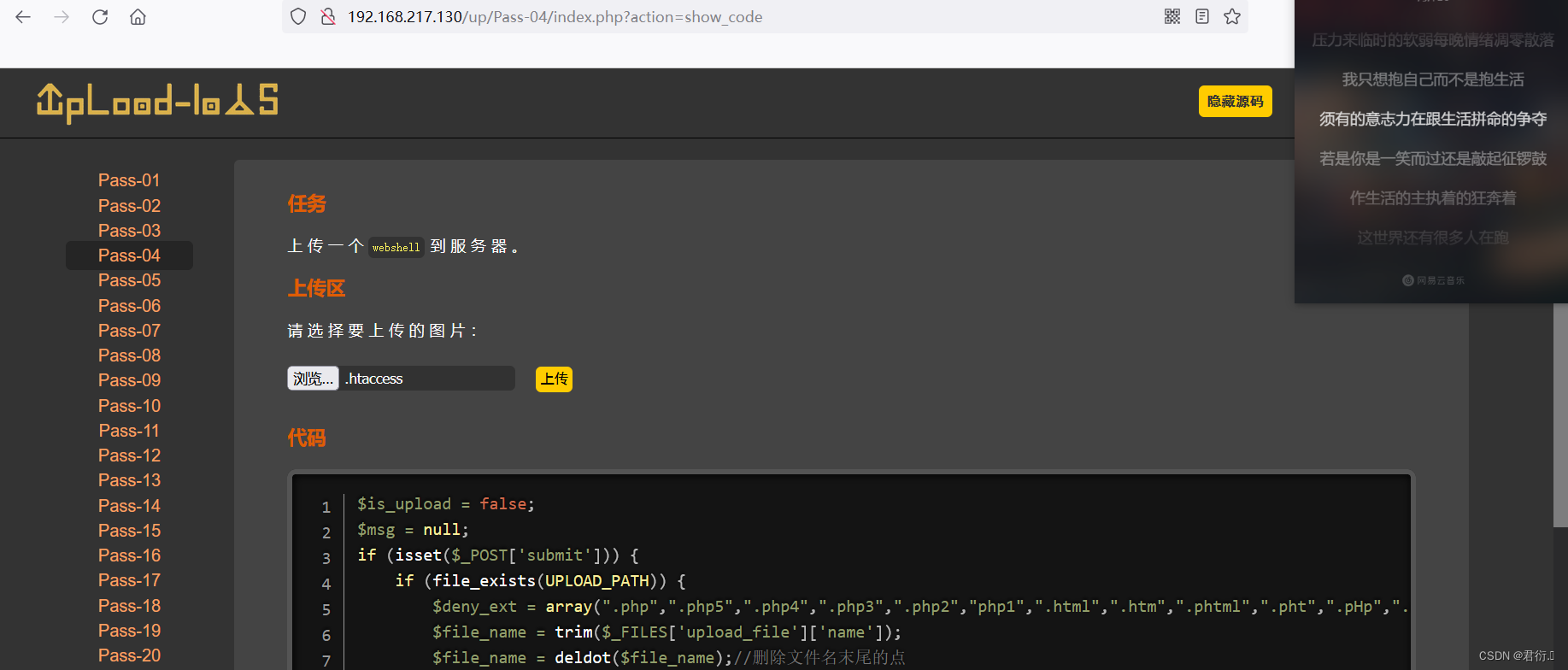The height and width of the screenshot is (670, 1568).
Task: View the shield tracking protection icon
Action: [x=298, y=16]
